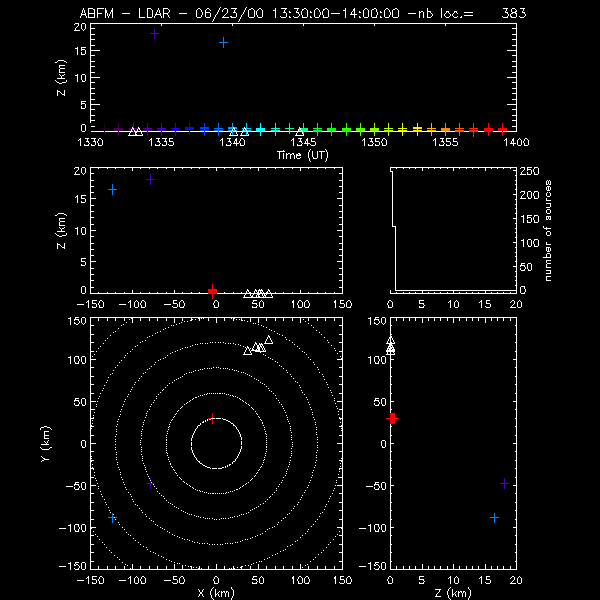Click the purple plus in the Z-Y side panel
600x600 pixels.
(504, 484)
